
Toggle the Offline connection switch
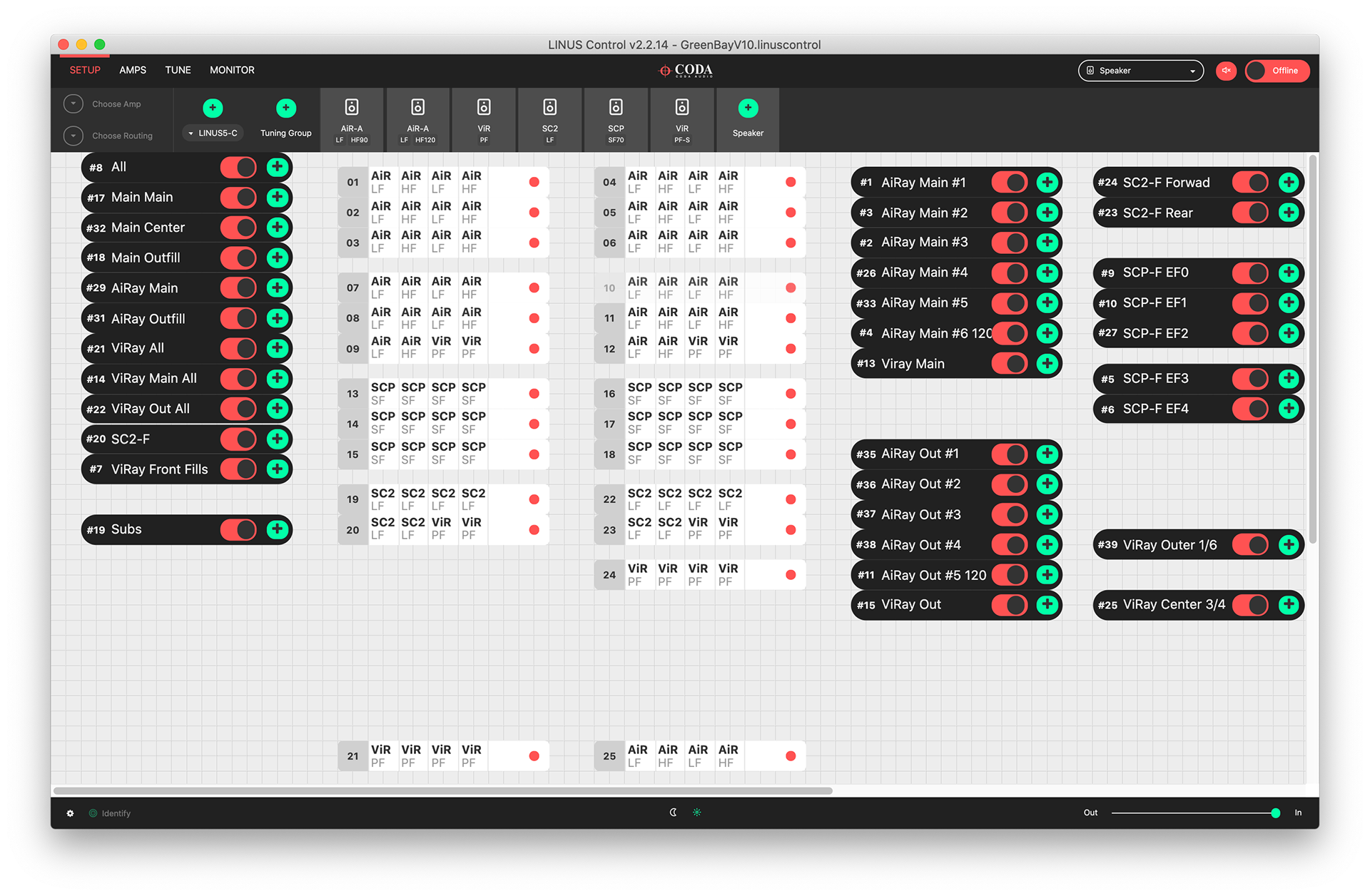1277,71
